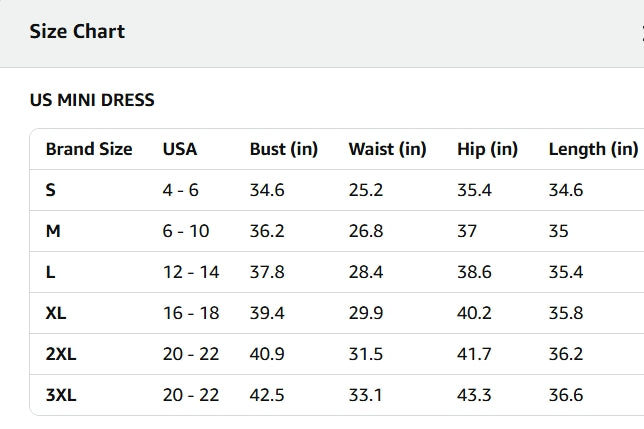Select the US MINI DRESS heading
Screen dimensions: 644x429
(x=92, y=100)
